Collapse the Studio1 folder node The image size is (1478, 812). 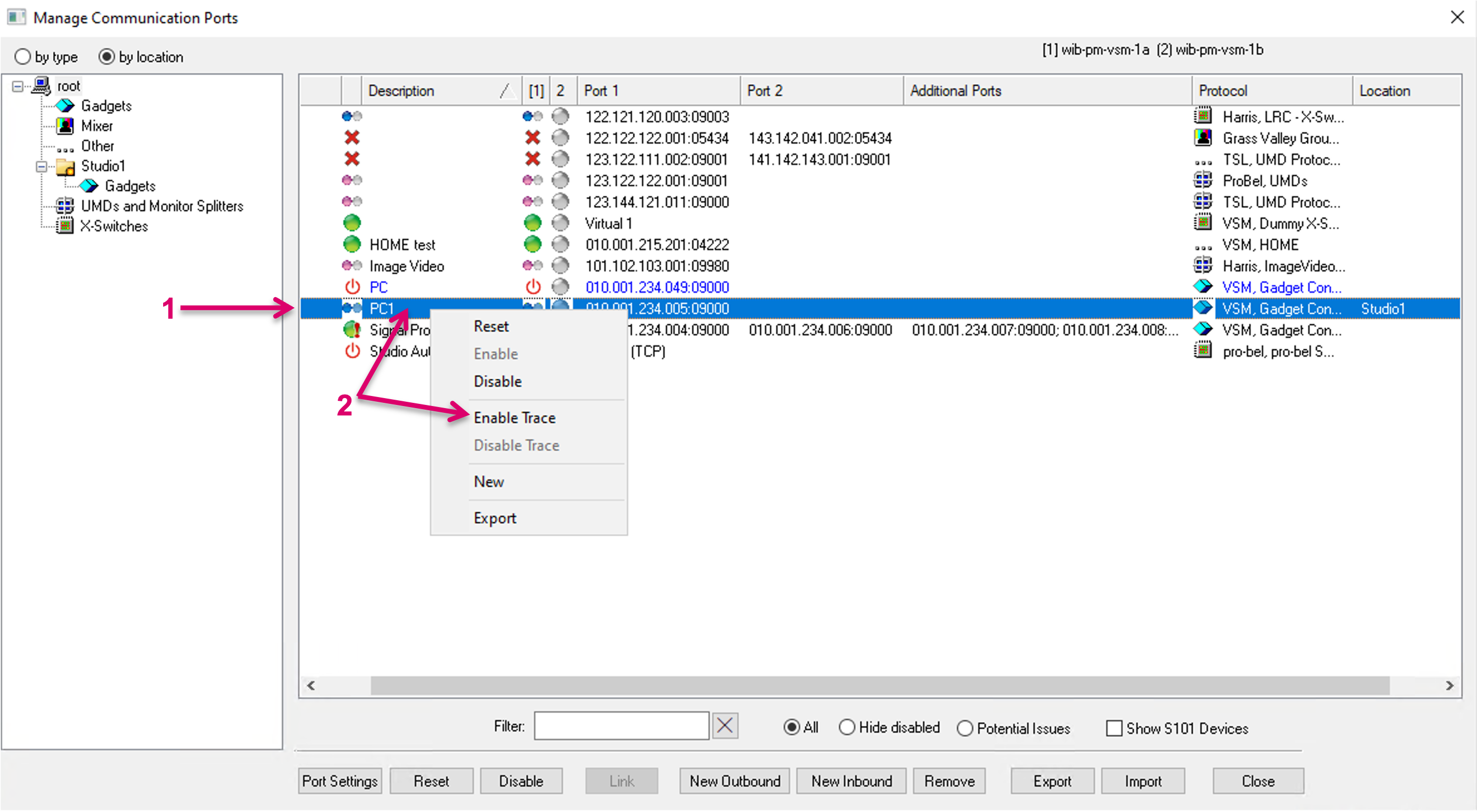[x=42, y=166]
